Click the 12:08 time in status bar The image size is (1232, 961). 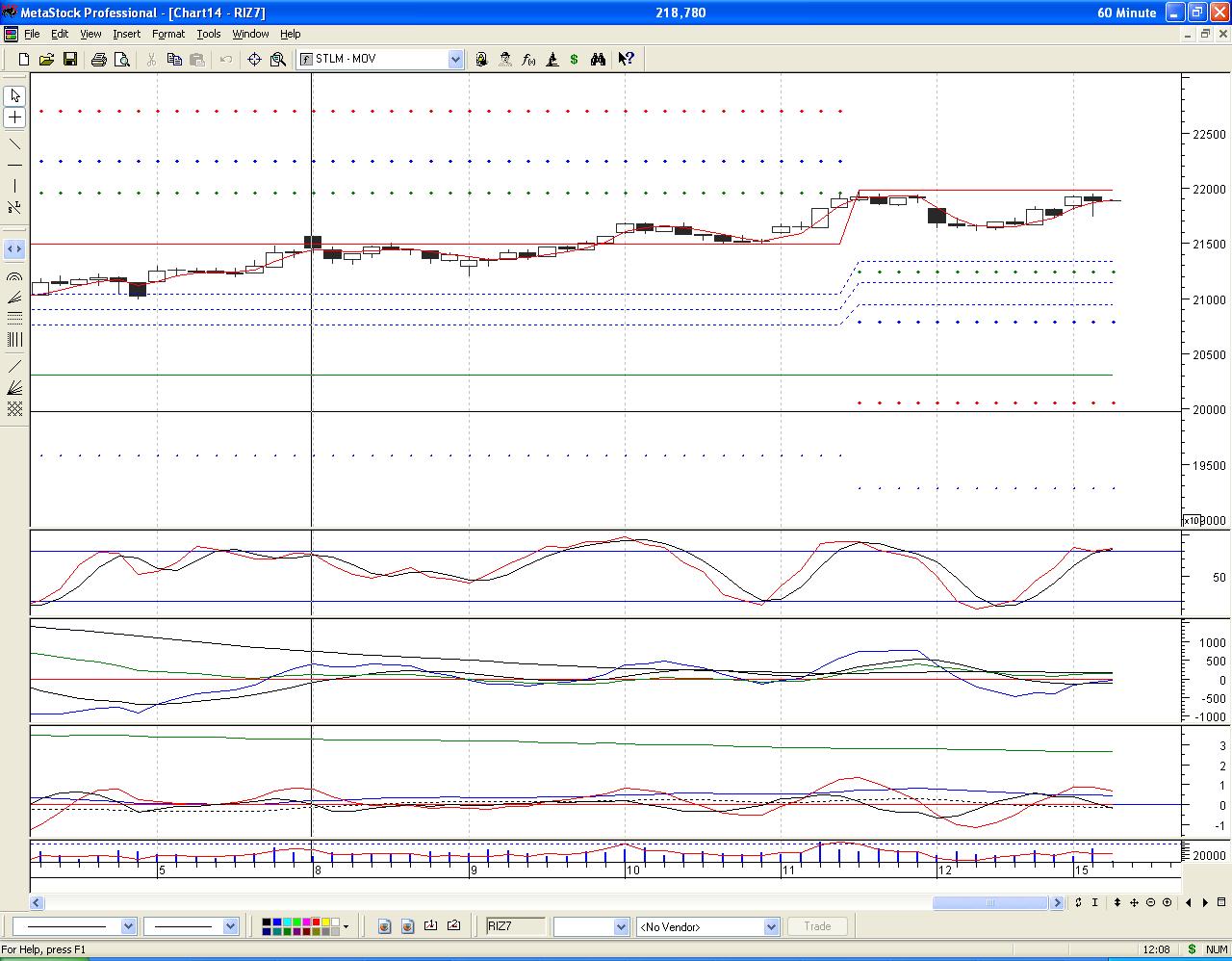click(x=1156, y=949)
